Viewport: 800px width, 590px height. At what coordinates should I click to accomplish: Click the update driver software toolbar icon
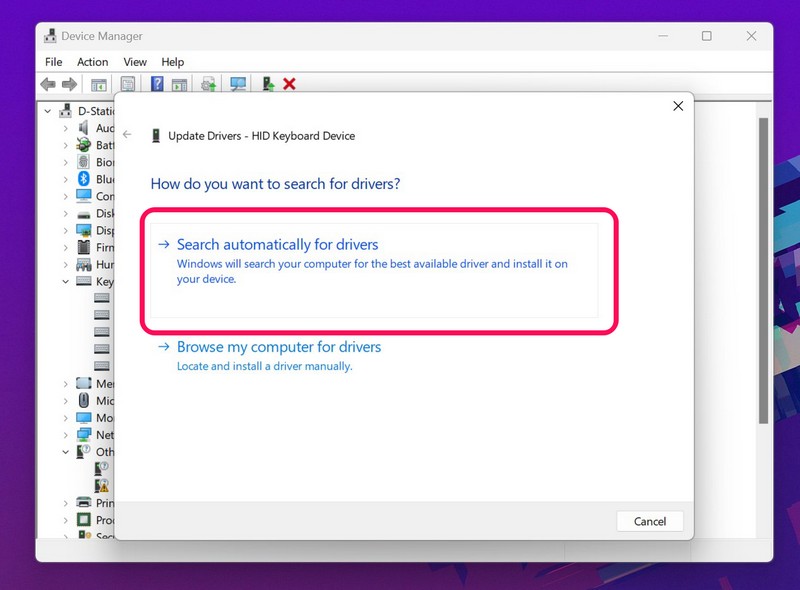click(x=208, y=85)
